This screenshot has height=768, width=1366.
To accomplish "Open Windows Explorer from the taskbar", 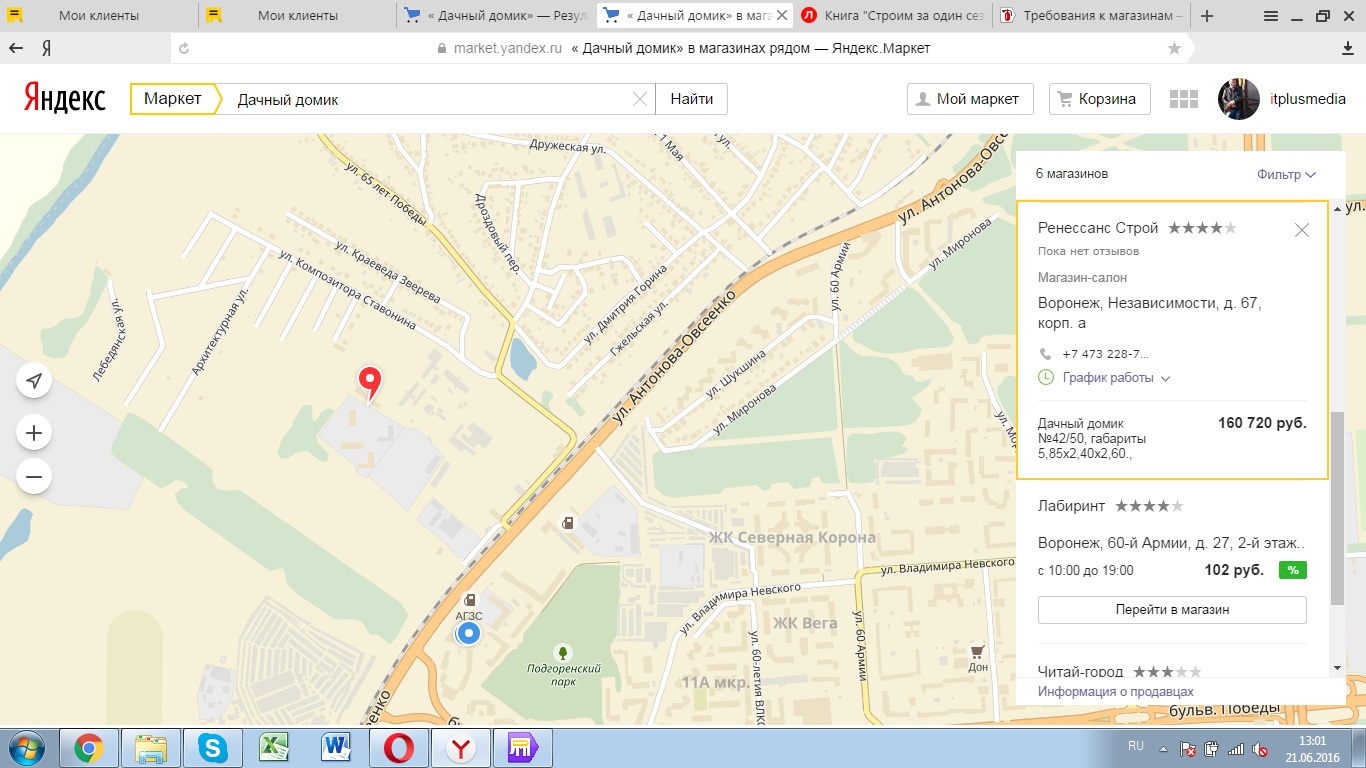I will (150, 748).
